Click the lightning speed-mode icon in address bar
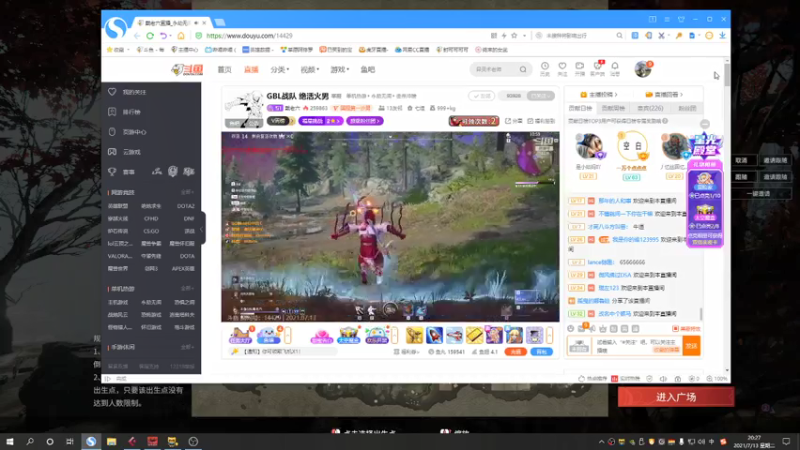The image size is (800, 450). [x=504, y=36]
